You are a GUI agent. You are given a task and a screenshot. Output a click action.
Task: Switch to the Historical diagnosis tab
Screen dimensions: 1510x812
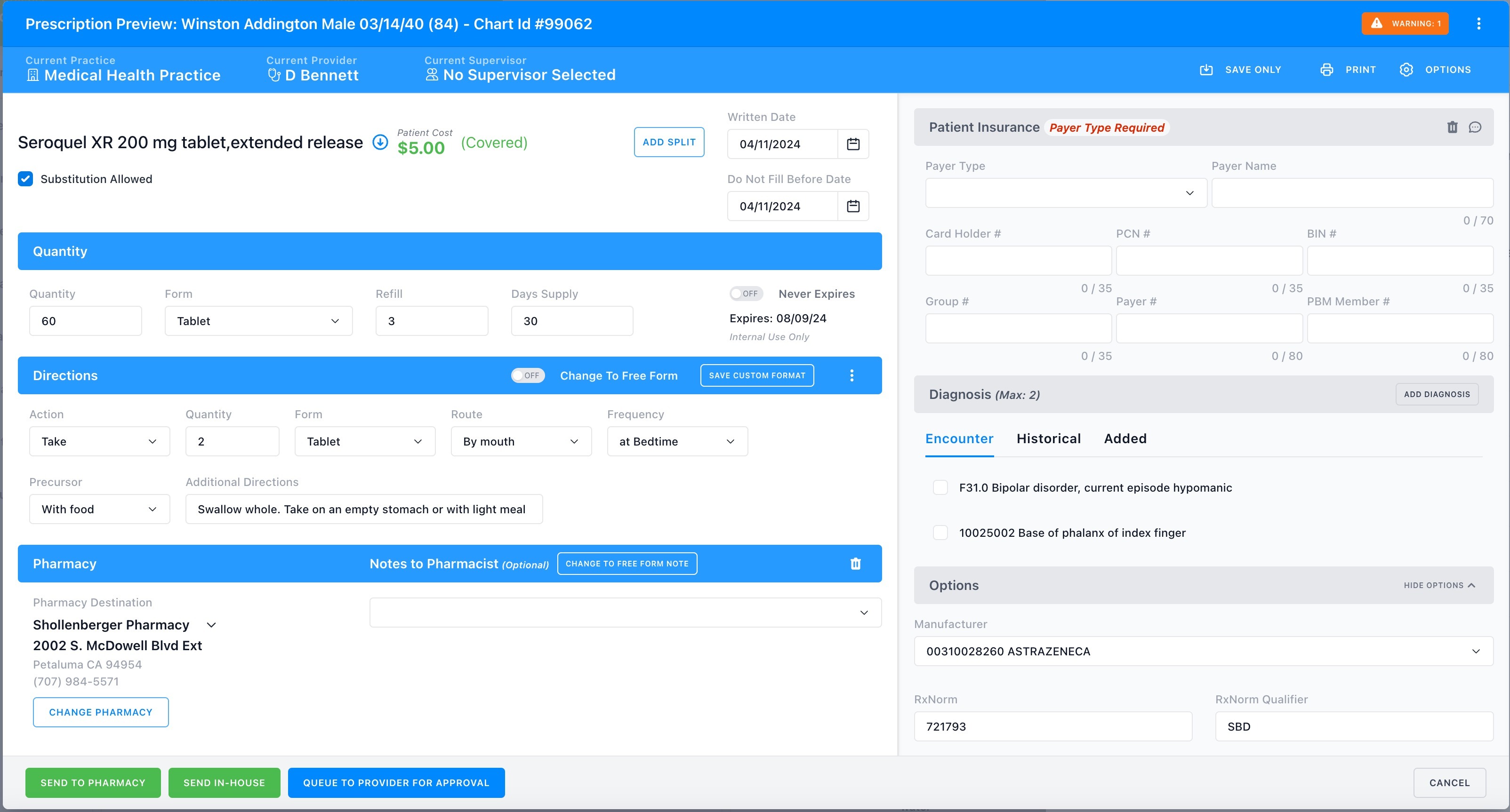pos(1048,438)
